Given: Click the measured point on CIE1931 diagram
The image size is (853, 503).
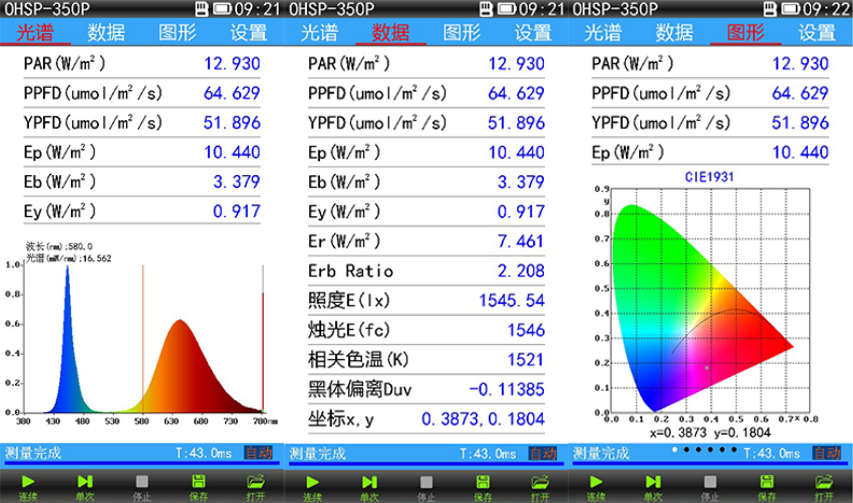Looking at the screenshot, I should point(707,367).
